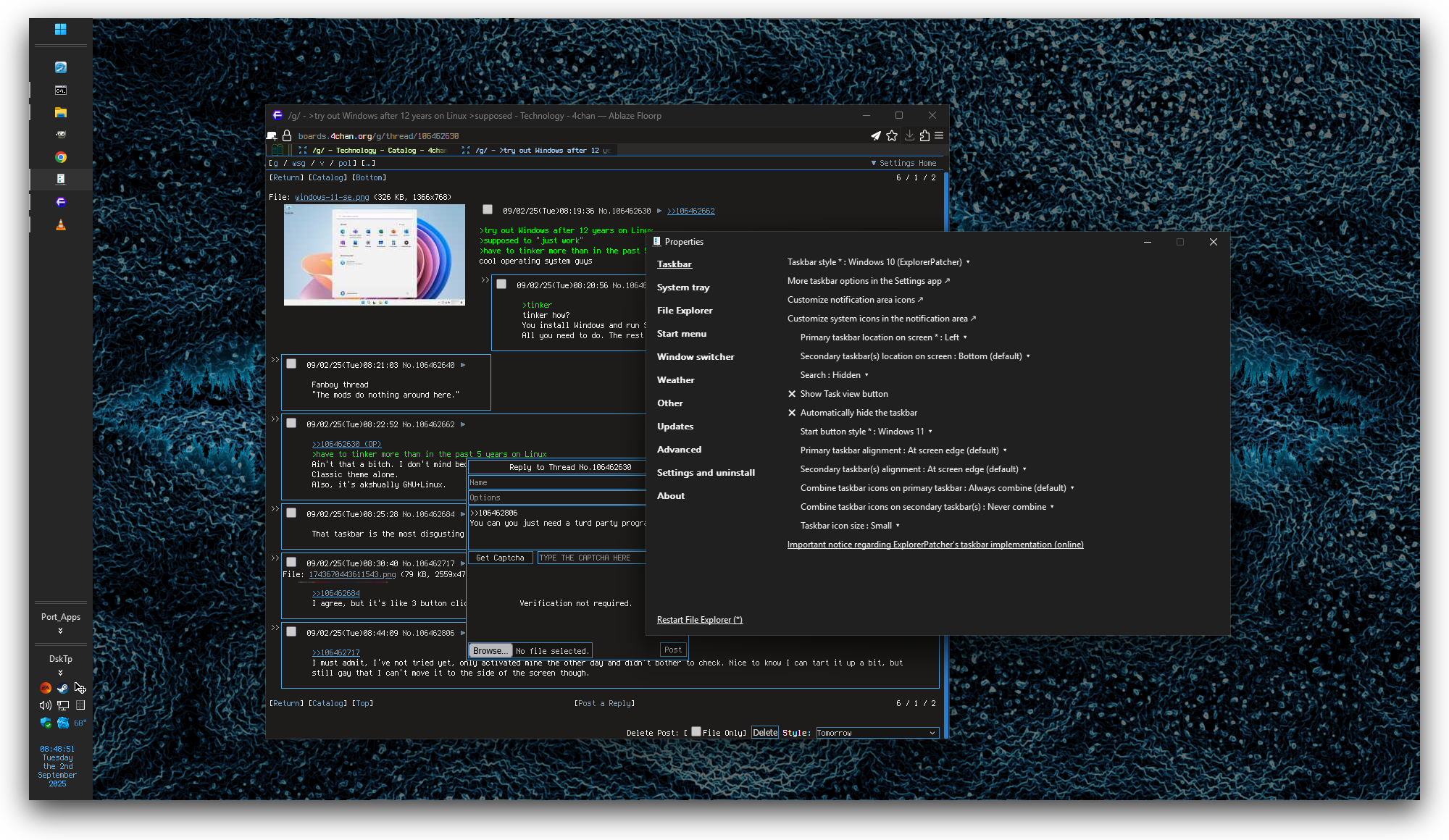
Task: Switch to the /g/ Technology Catalog tab
Action: (373, 151)
